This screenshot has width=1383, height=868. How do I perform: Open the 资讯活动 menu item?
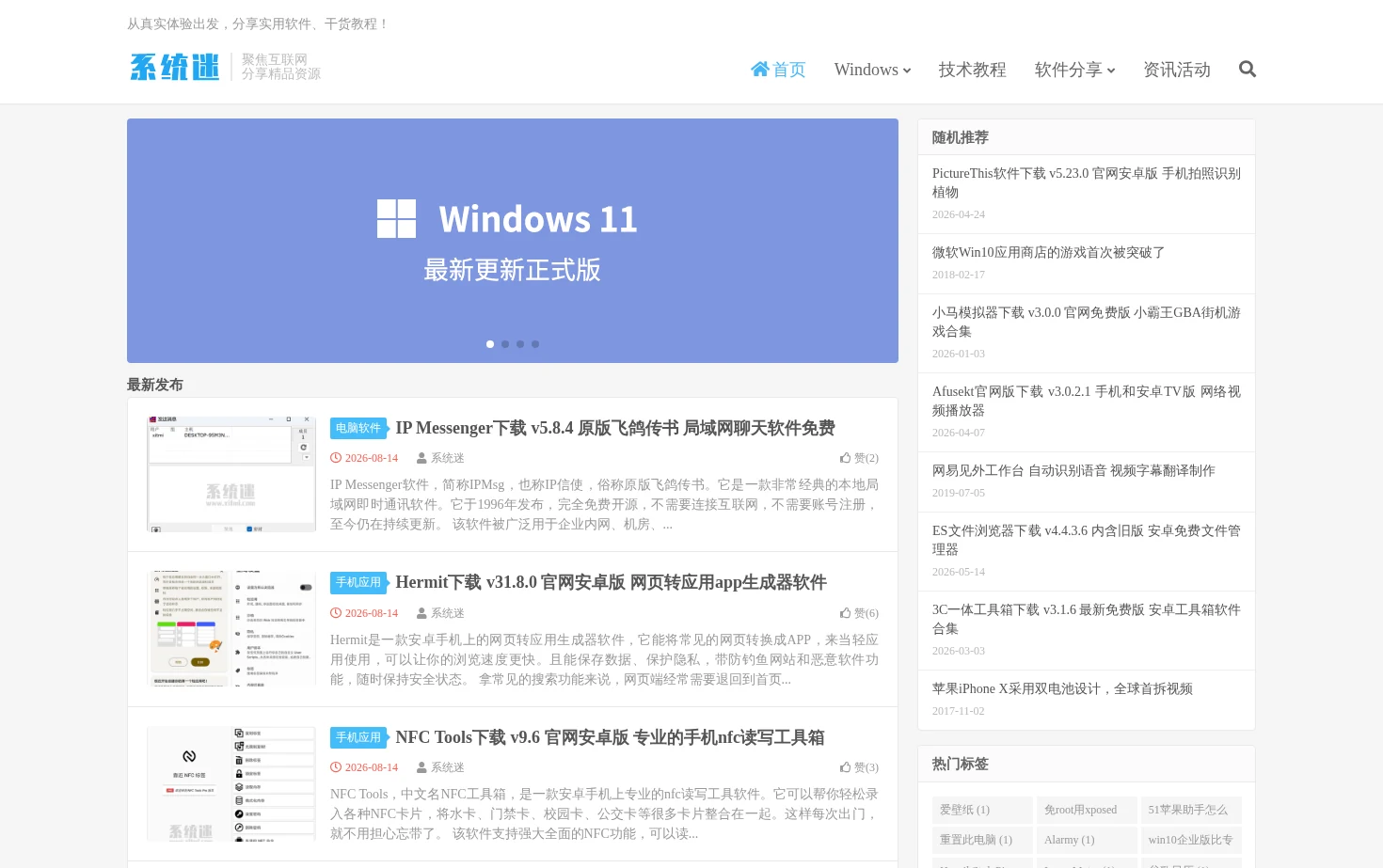point(1176,70)
